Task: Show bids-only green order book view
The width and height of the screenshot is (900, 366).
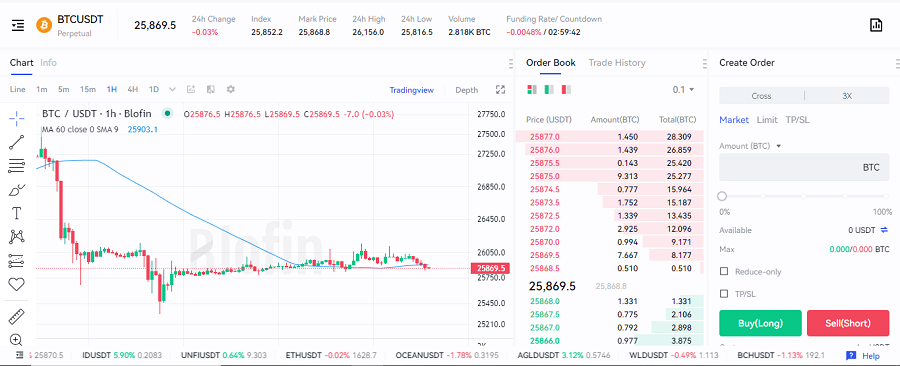Action: tap(549, 89)
